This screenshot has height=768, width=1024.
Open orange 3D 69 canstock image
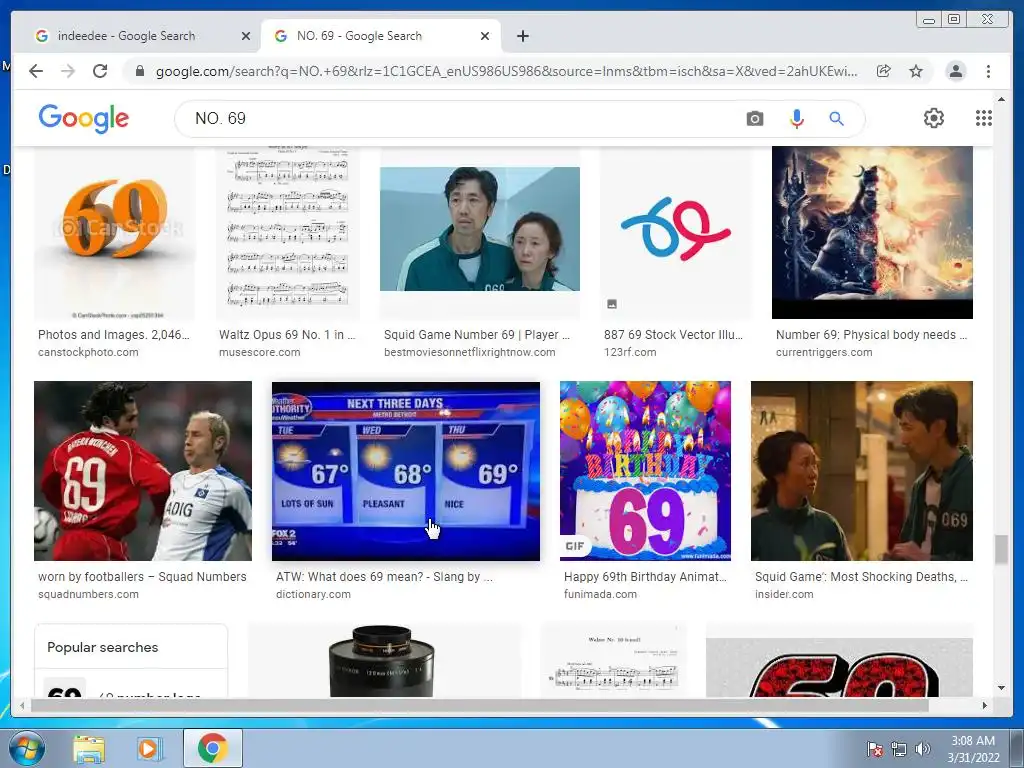(x=114, y=233)
